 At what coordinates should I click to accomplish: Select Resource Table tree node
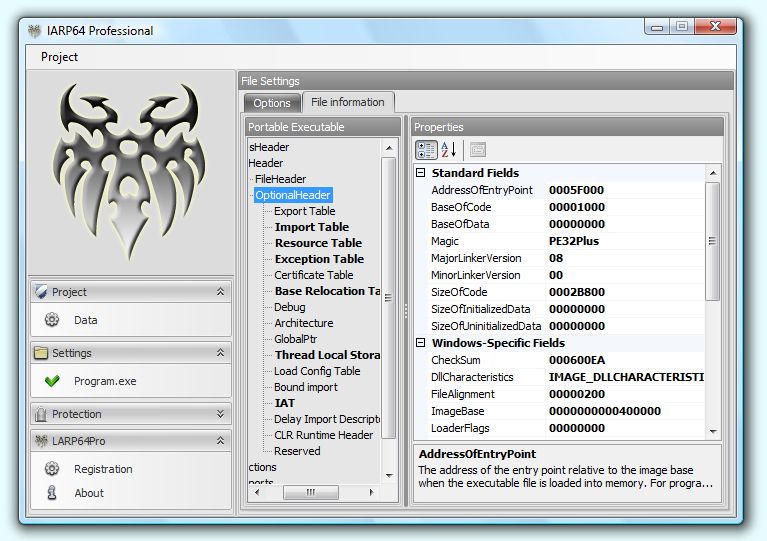click(318, 243)
